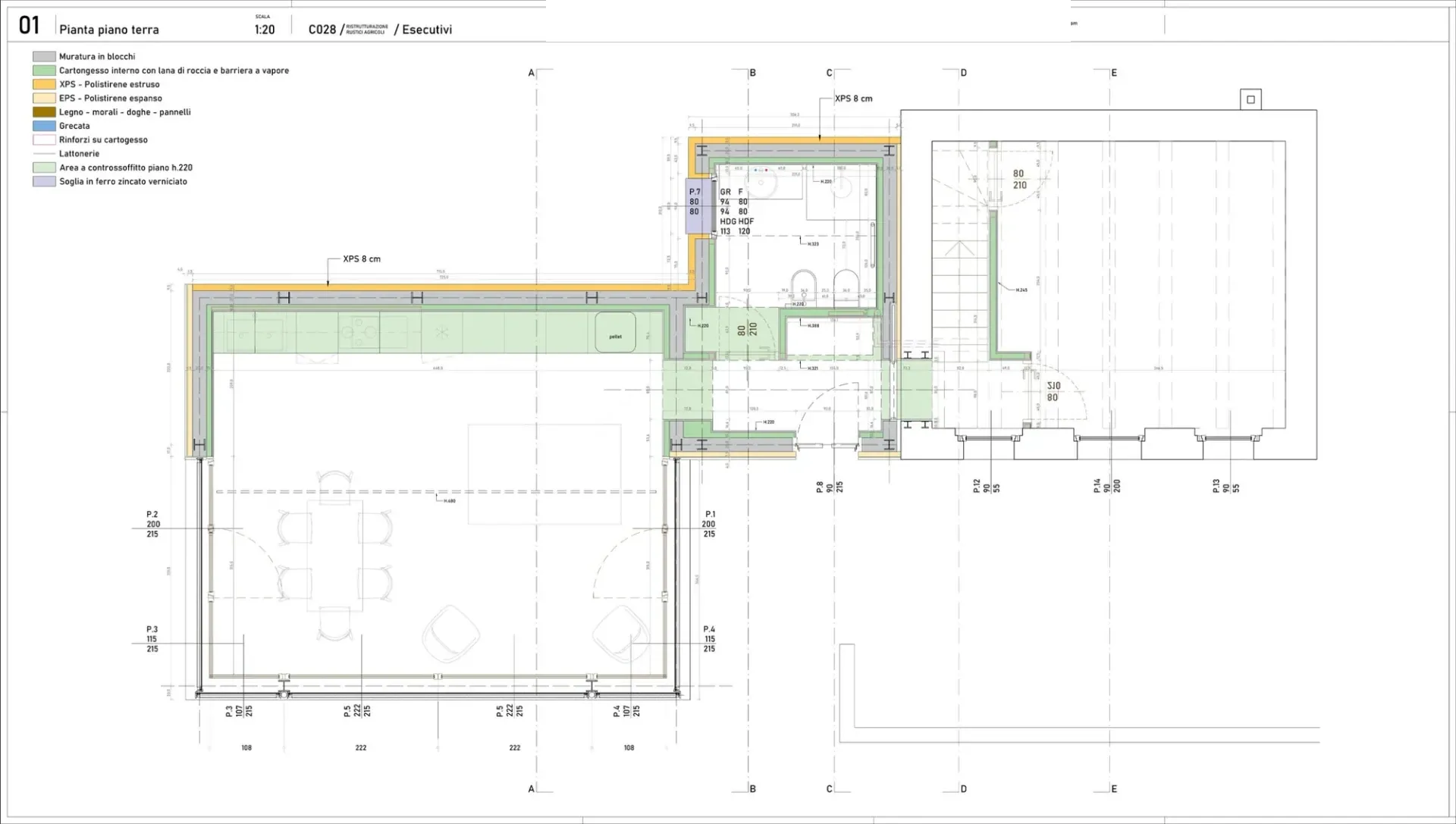Viewport: 1456px width, 824px height.
Task: Click the 'EPS - Polistirene espanso' legend label
Action: pos(111,99)
